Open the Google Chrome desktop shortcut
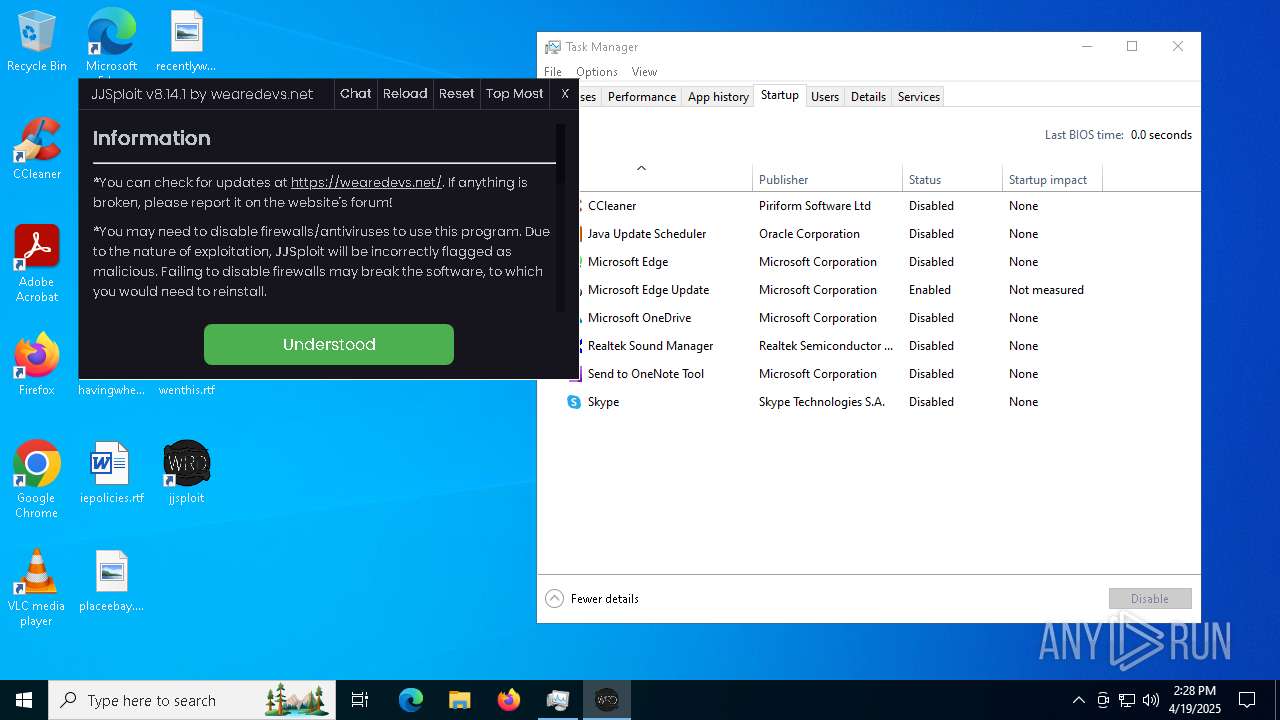 coord(37,479)
